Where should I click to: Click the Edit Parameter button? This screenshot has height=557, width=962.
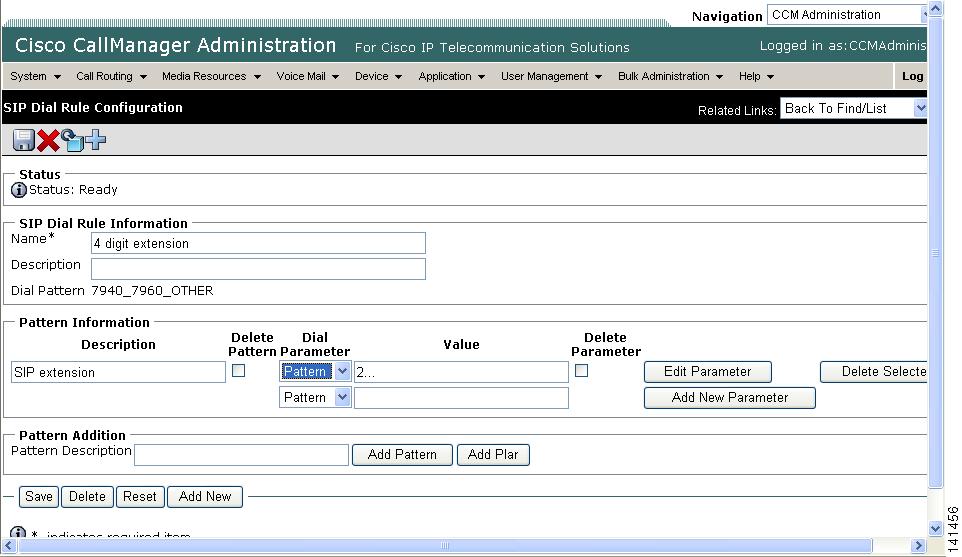[x=707, y=372]
